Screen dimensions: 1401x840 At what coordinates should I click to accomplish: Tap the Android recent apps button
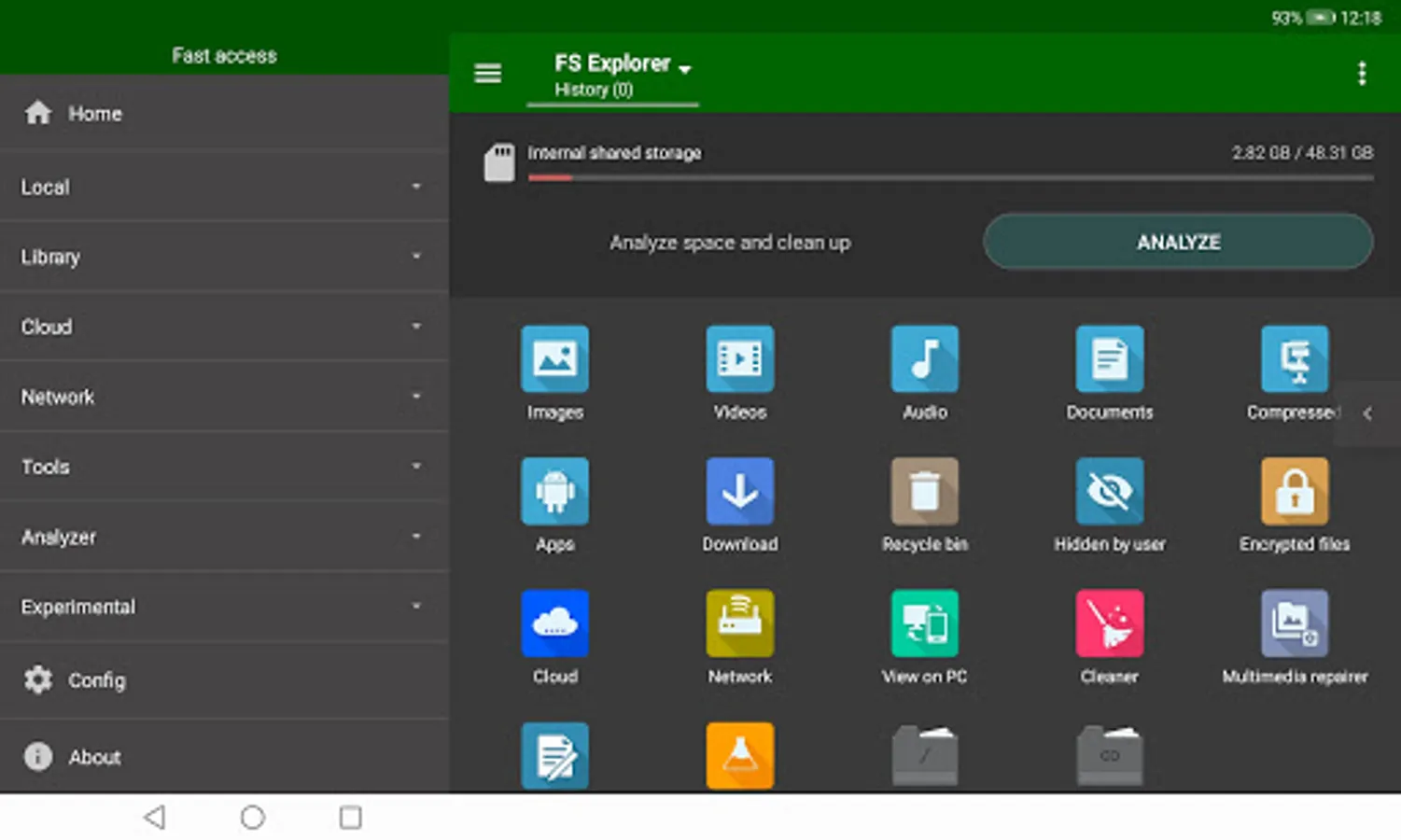(x=350, y=818)
